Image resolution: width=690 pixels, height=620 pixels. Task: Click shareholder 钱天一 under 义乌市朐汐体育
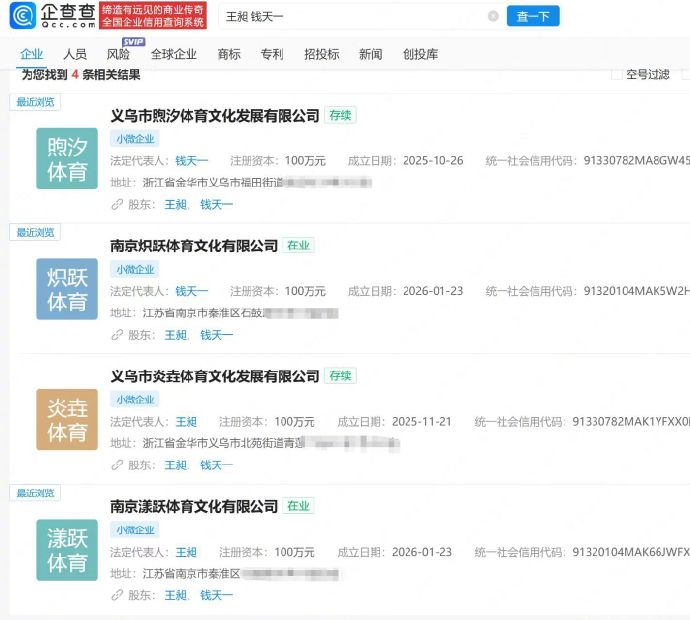216,205
